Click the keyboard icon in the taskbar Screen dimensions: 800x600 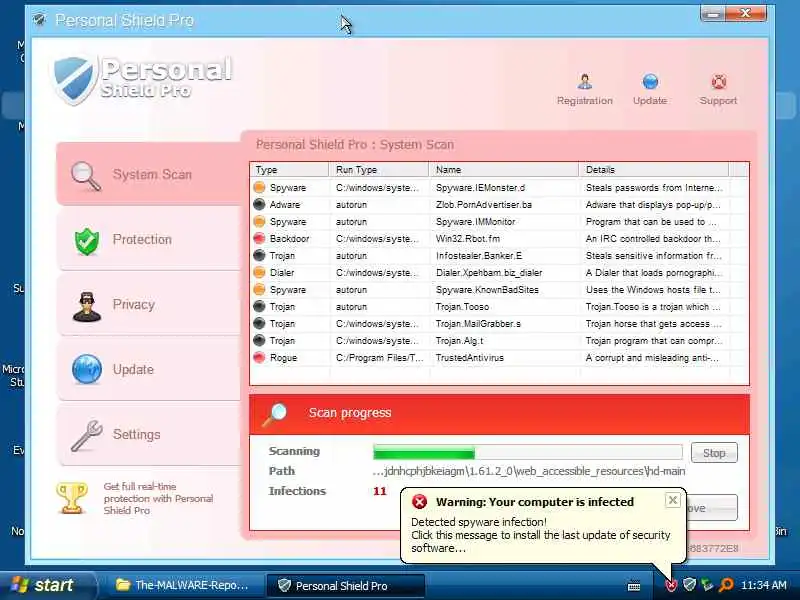(634, 587)
